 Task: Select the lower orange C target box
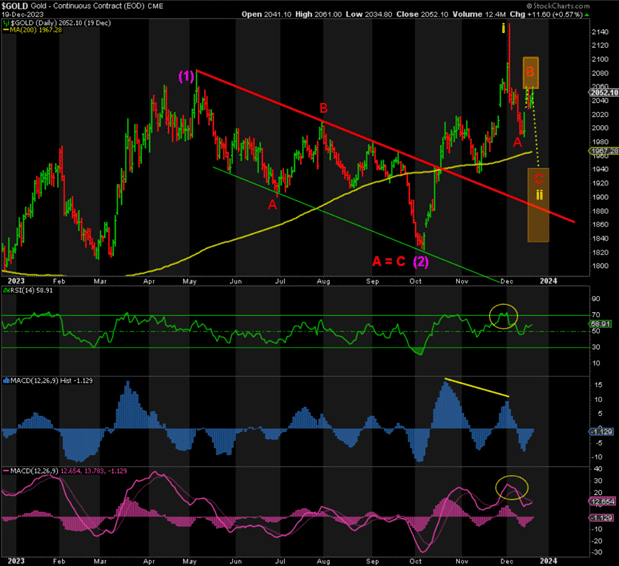point(538,204)
